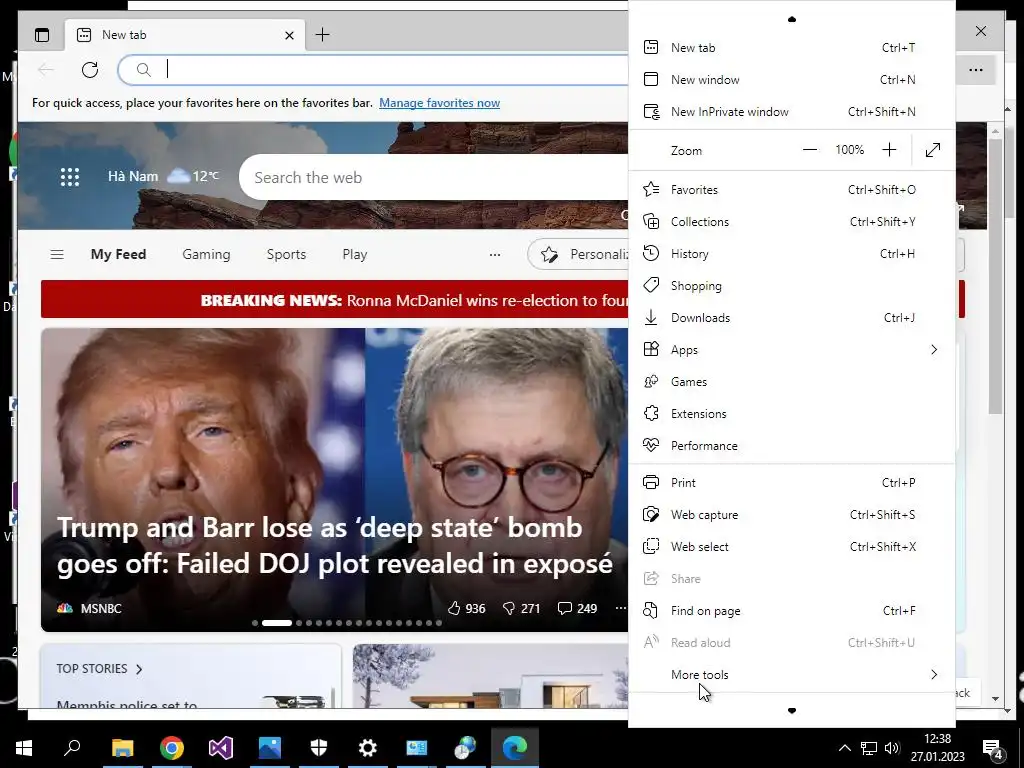
Task: Click the Web select icon
Action: coord(650,547)
